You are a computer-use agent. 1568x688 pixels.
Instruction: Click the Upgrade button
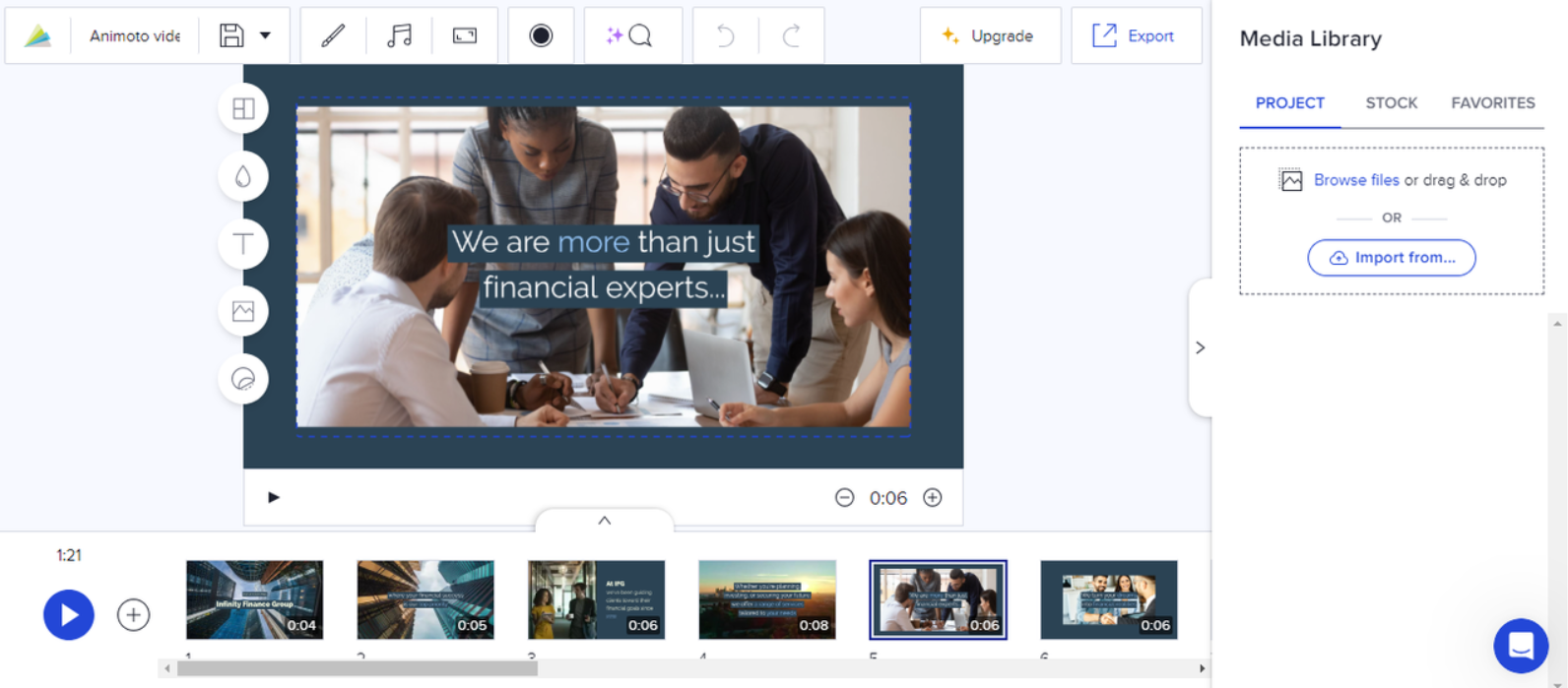(x=990, y=36)
